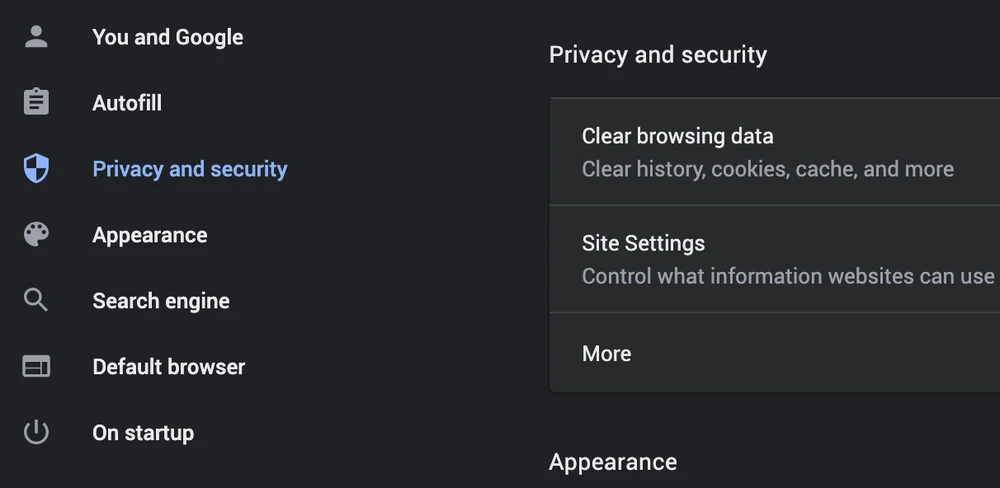Screen dimensions: 1000x488
Task: Click the blue shield Privacy icon
Action: tap(36, 169)
